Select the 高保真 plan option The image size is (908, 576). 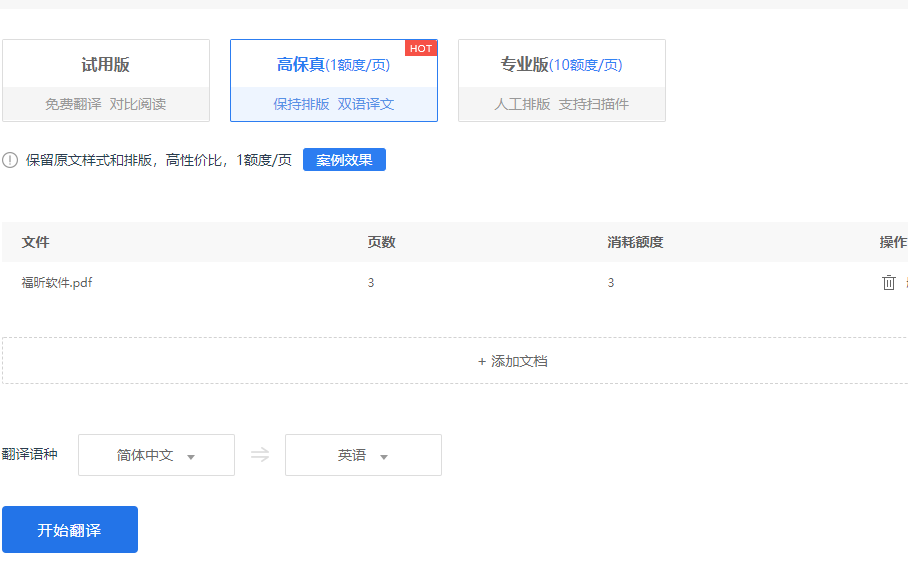(x=333, y=80)
